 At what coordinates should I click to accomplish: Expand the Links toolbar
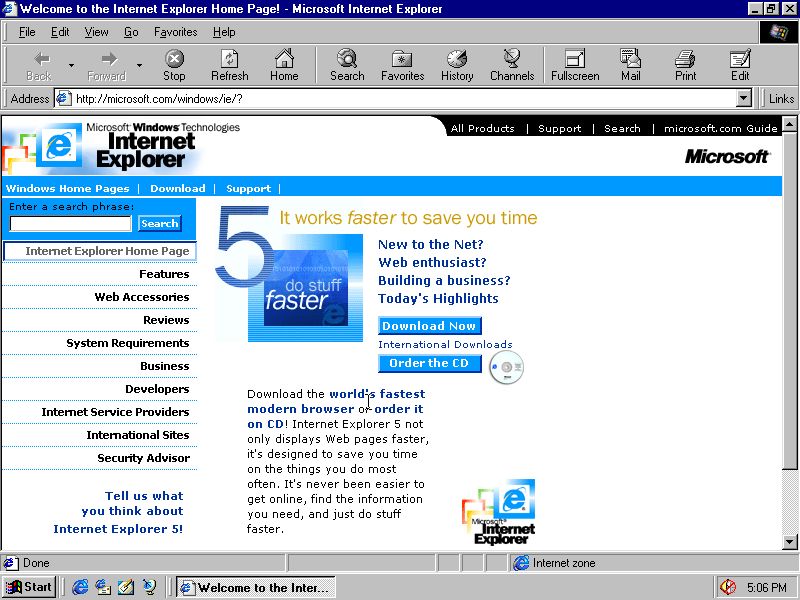click(x=781, y=98)
